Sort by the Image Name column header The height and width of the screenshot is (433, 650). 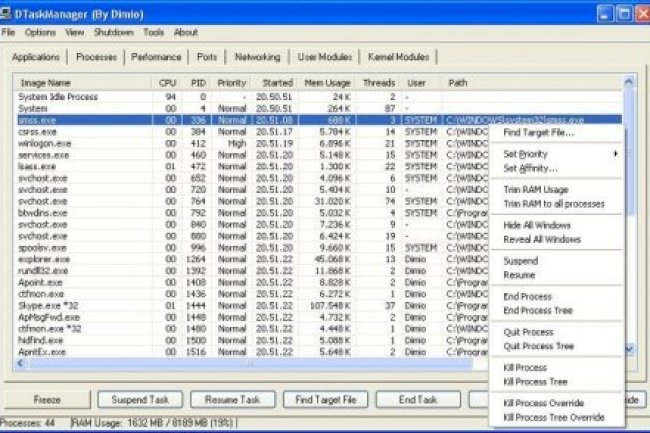pos(83,83)
